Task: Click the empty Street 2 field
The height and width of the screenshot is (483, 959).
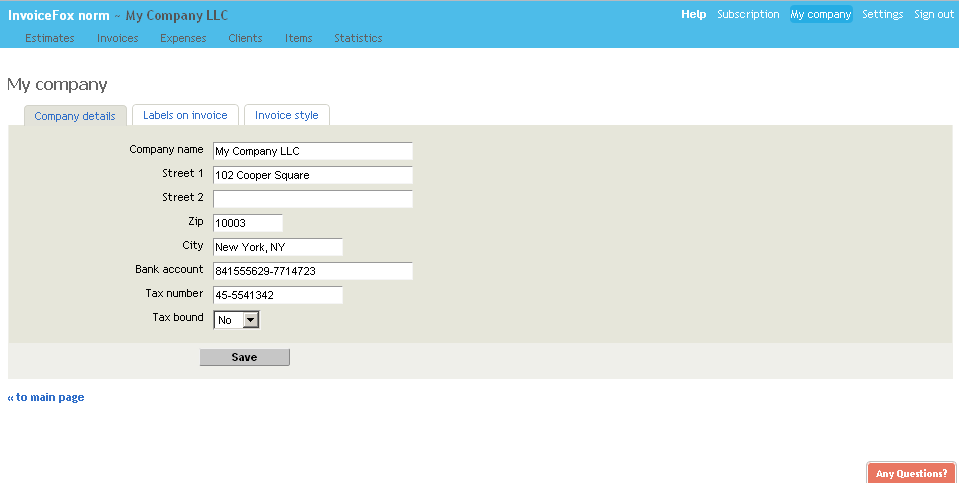Action: (313, 199)
